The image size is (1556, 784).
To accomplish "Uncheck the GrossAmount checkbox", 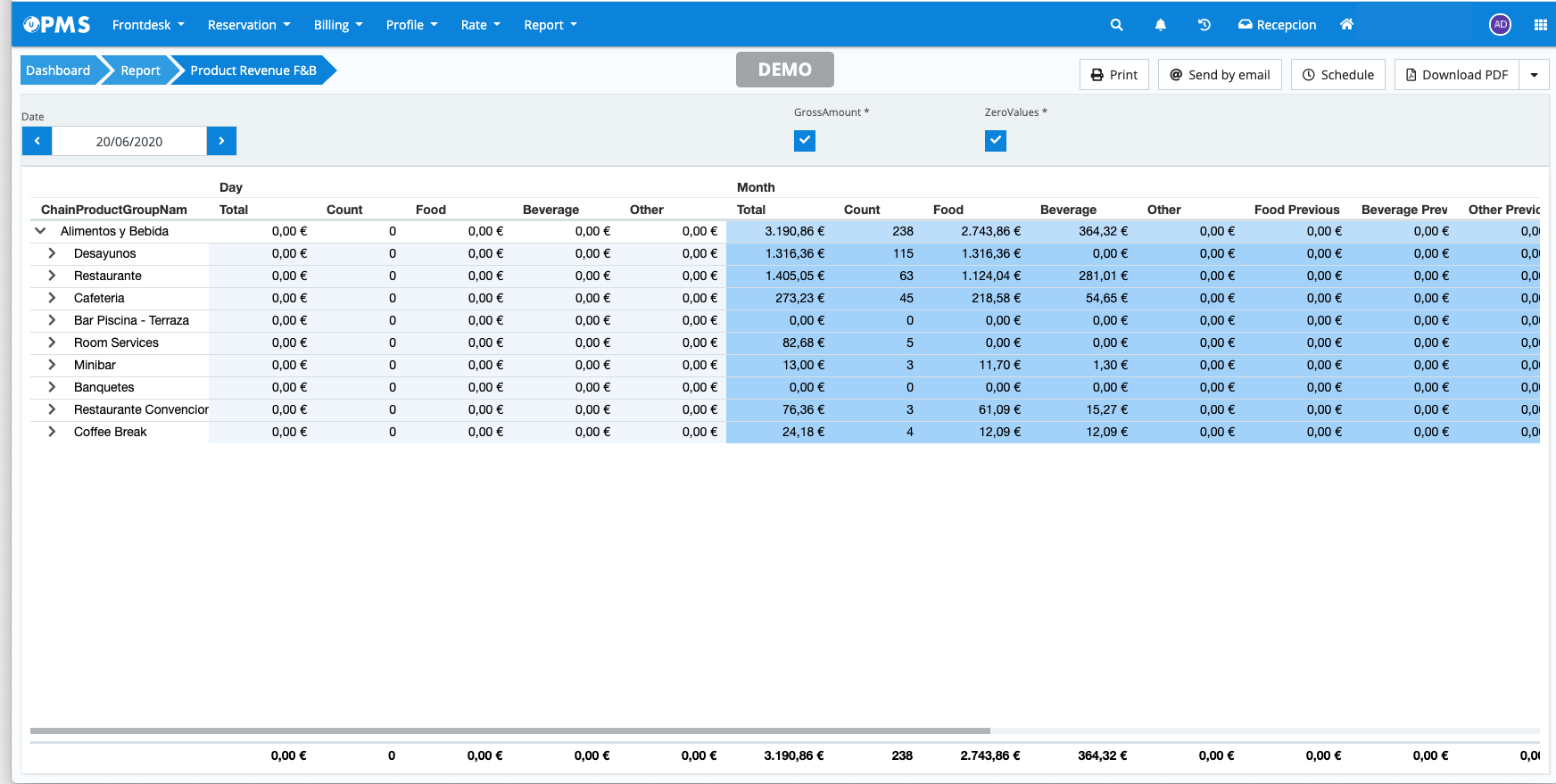I will tap(805, 141).
